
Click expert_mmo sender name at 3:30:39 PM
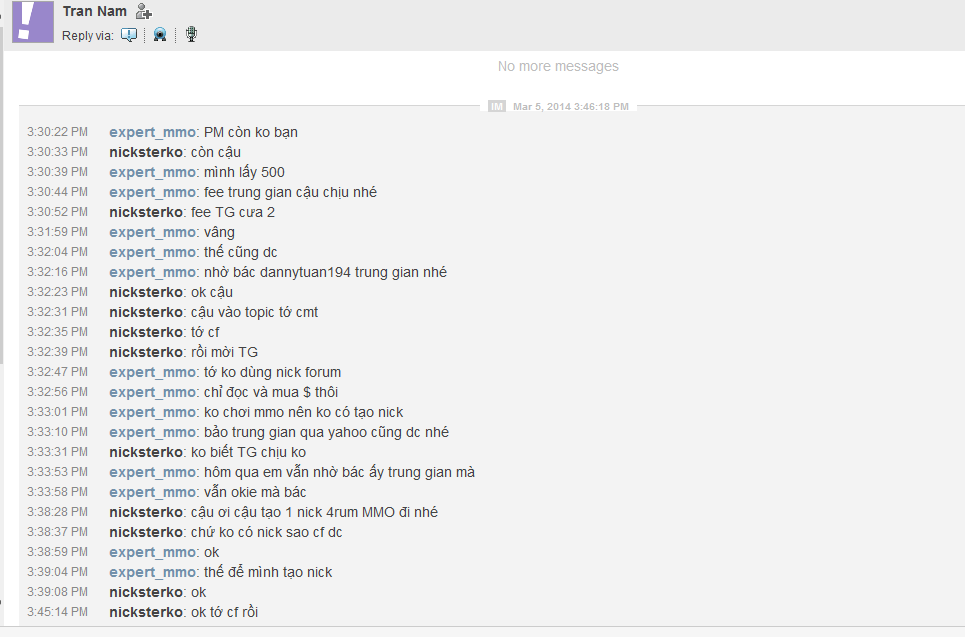click(153, 172)
